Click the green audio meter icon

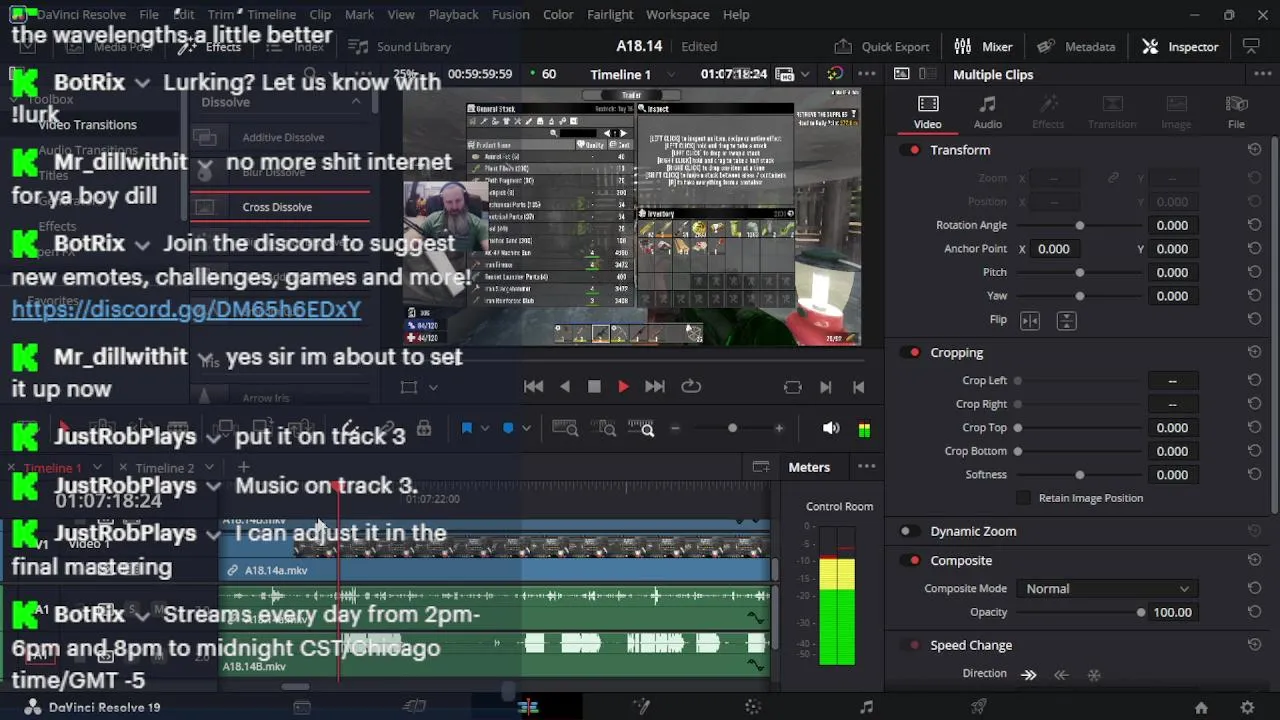coord(864,429)
